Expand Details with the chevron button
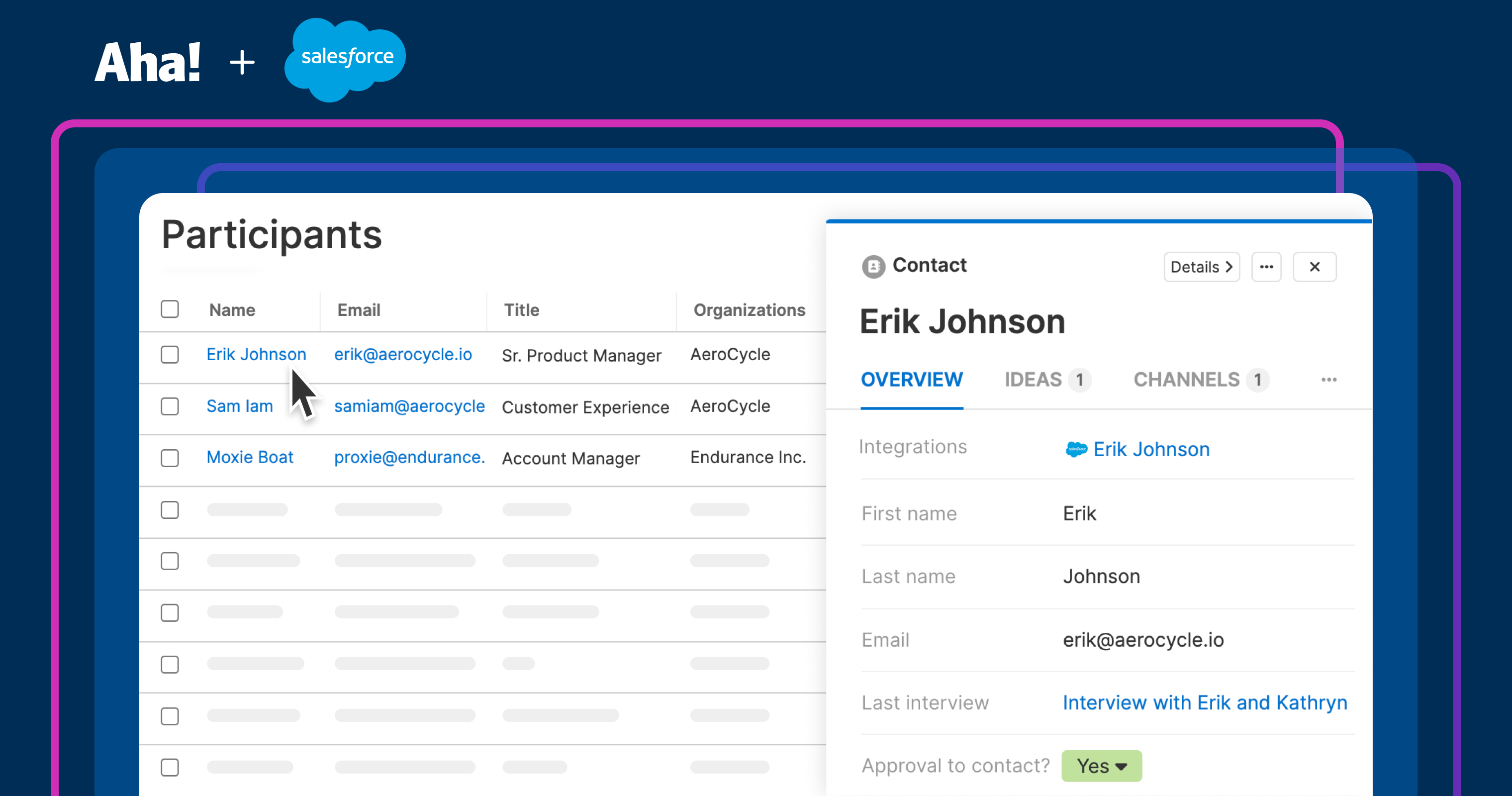This screenshot has width=1512, height=796. tap(1201, 267)
